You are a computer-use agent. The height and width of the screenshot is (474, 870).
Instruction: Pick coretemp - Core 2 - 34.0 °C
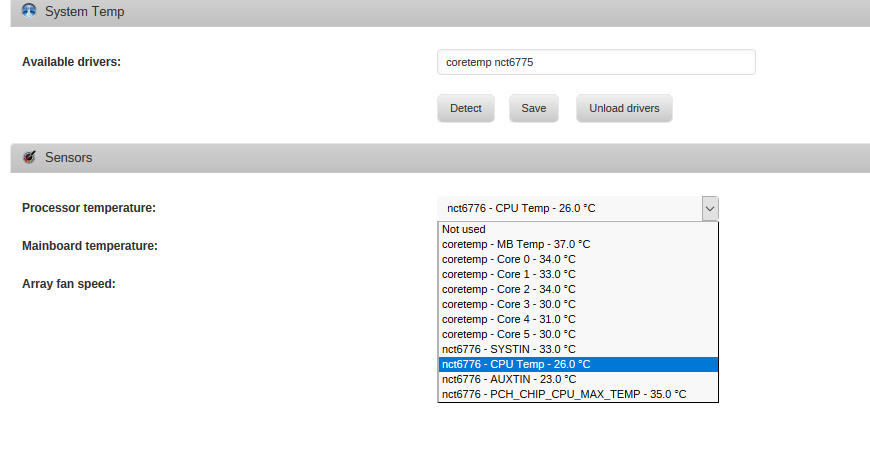click(578, 289)
